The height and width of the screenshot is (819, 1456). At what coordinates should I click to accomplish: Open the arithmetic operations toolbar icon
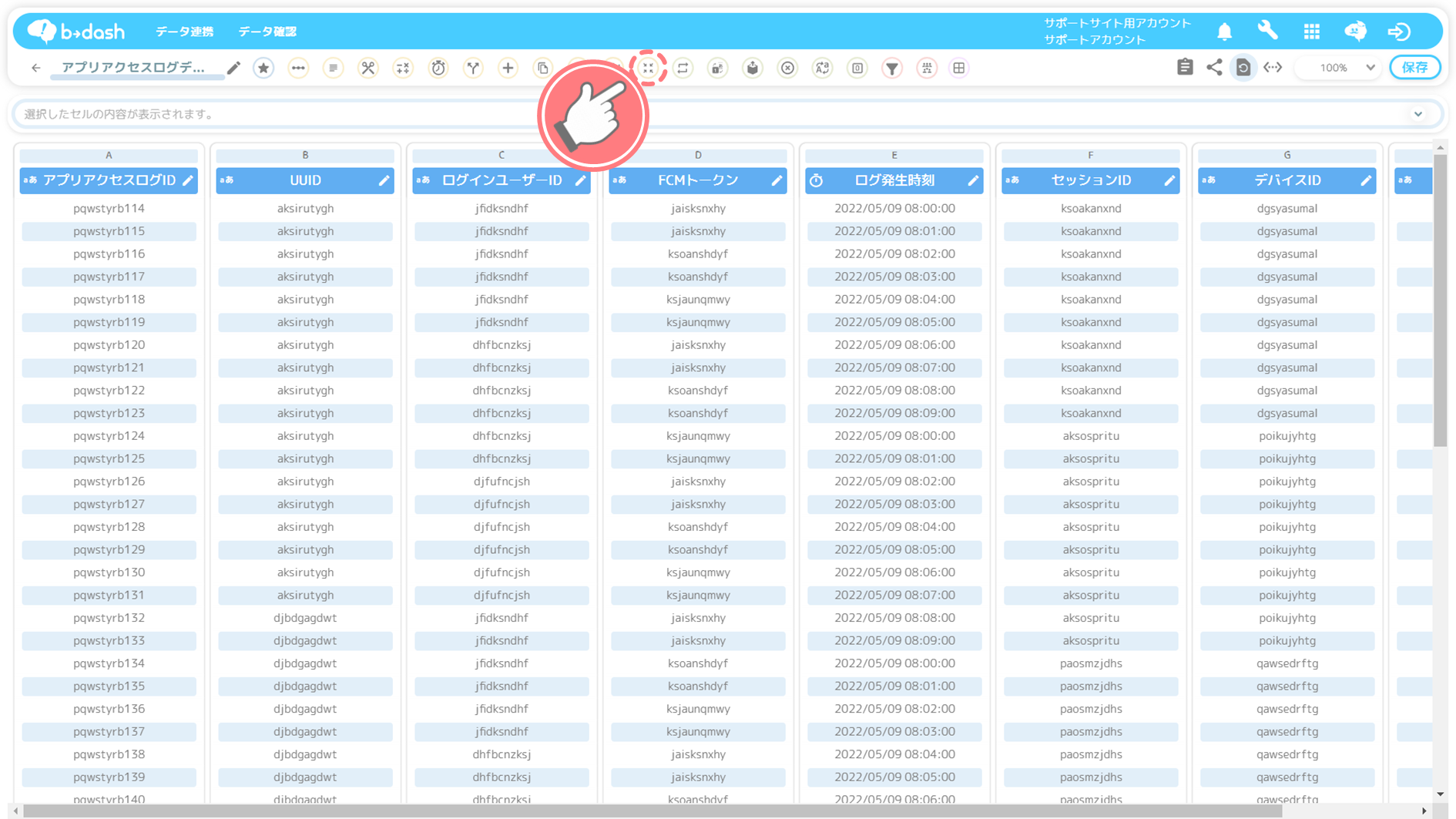tap(403, 68)
